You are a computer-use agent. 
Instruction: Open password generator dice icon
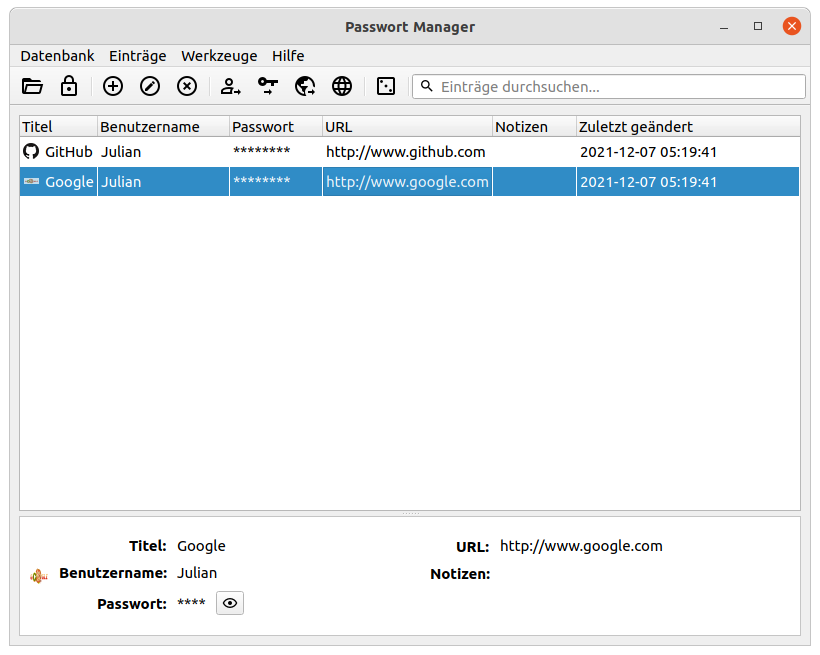(x=386, y=86)
